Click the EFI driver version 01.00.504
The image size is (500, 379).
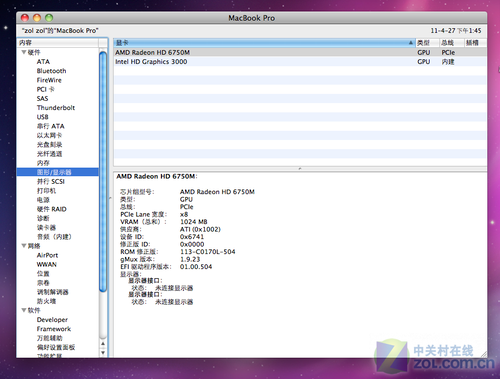[196, 267]
